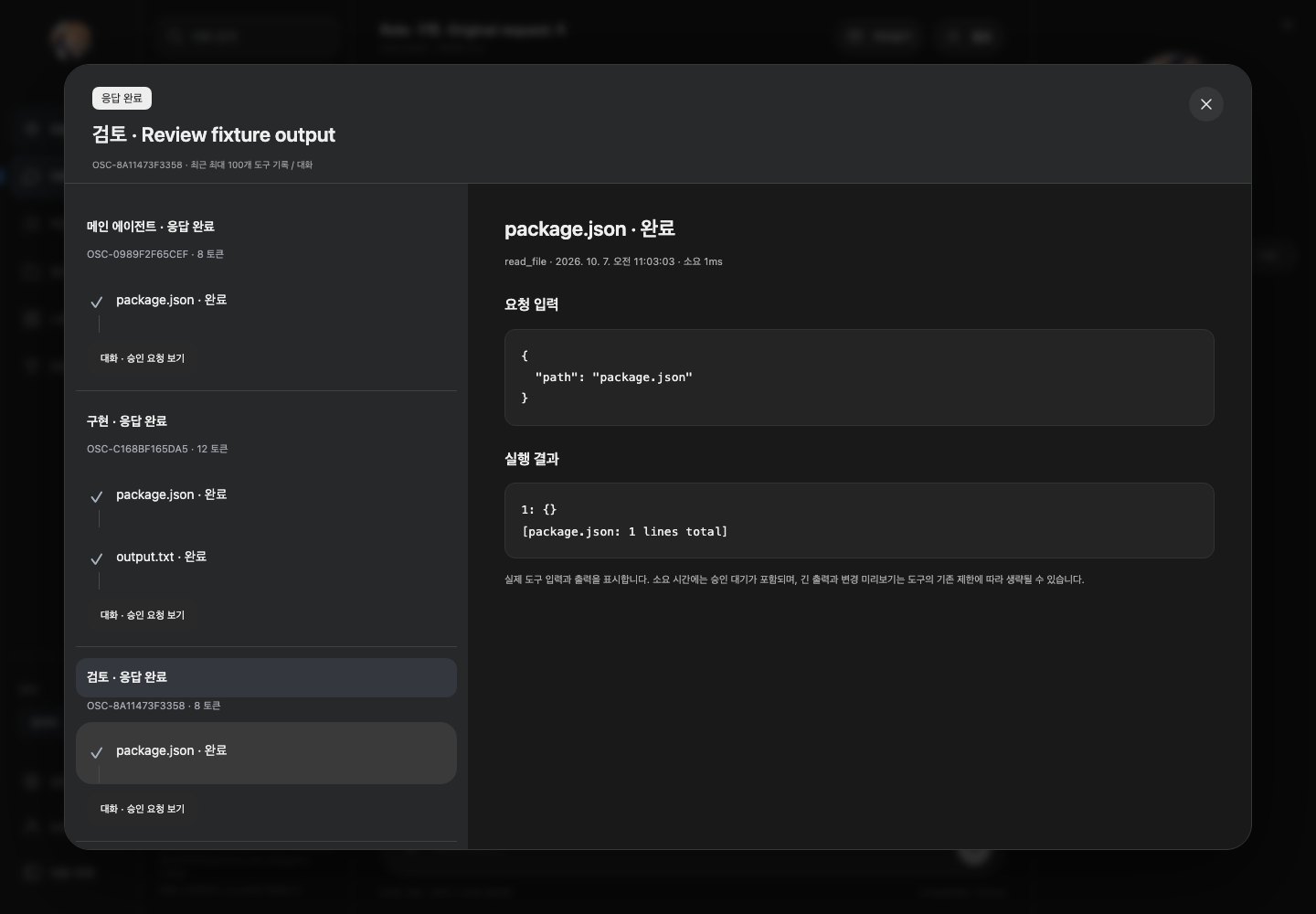Click 대화 · 승인 요청 보기 under 메인 에이전트
Screen dimensions: 1316x914
pos(143,358)
